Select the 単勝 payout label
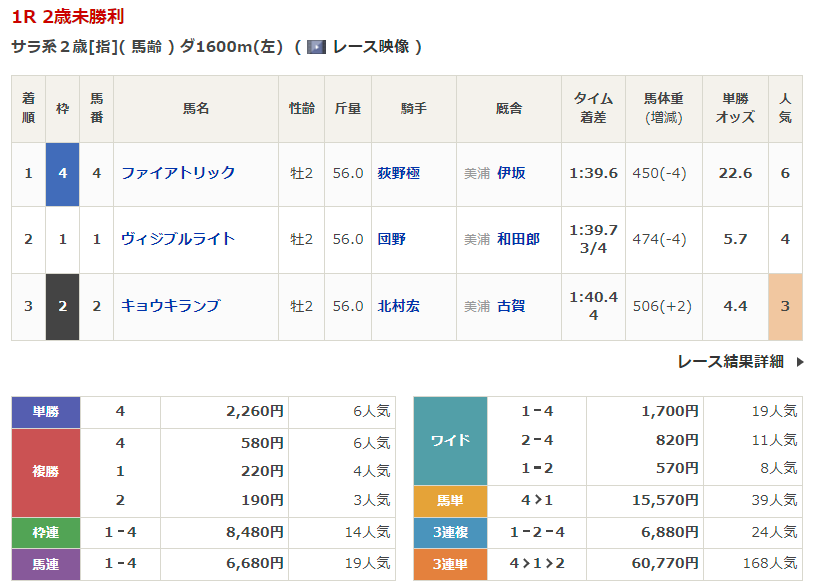Viewport: 818px width, 588px height. [x=45, y=411]
